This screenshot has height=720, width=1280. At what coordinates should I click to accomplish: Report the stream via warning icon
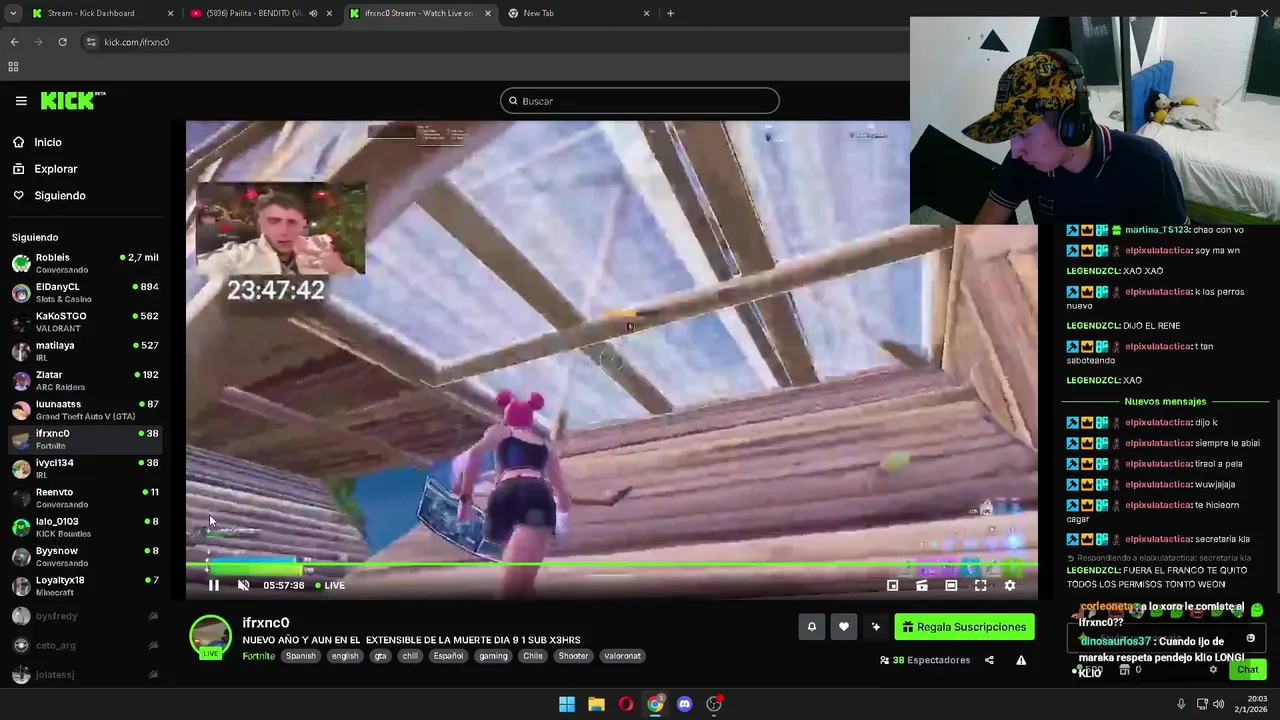click(1021, 660)
